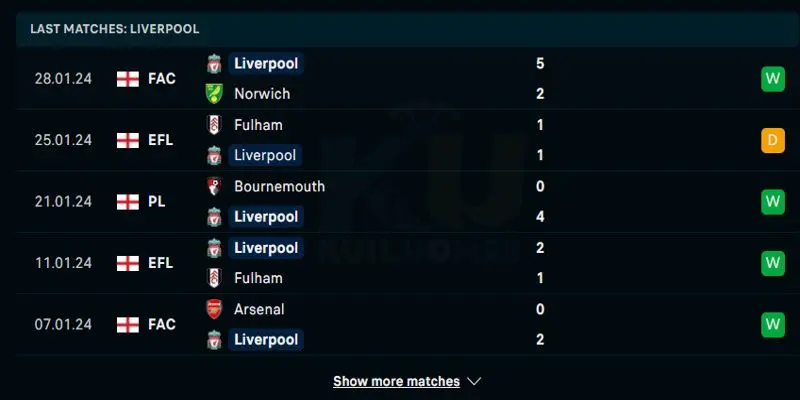Open the Arsenal team name link
This screenshot has height=400, width=800.
coord(259,309)
